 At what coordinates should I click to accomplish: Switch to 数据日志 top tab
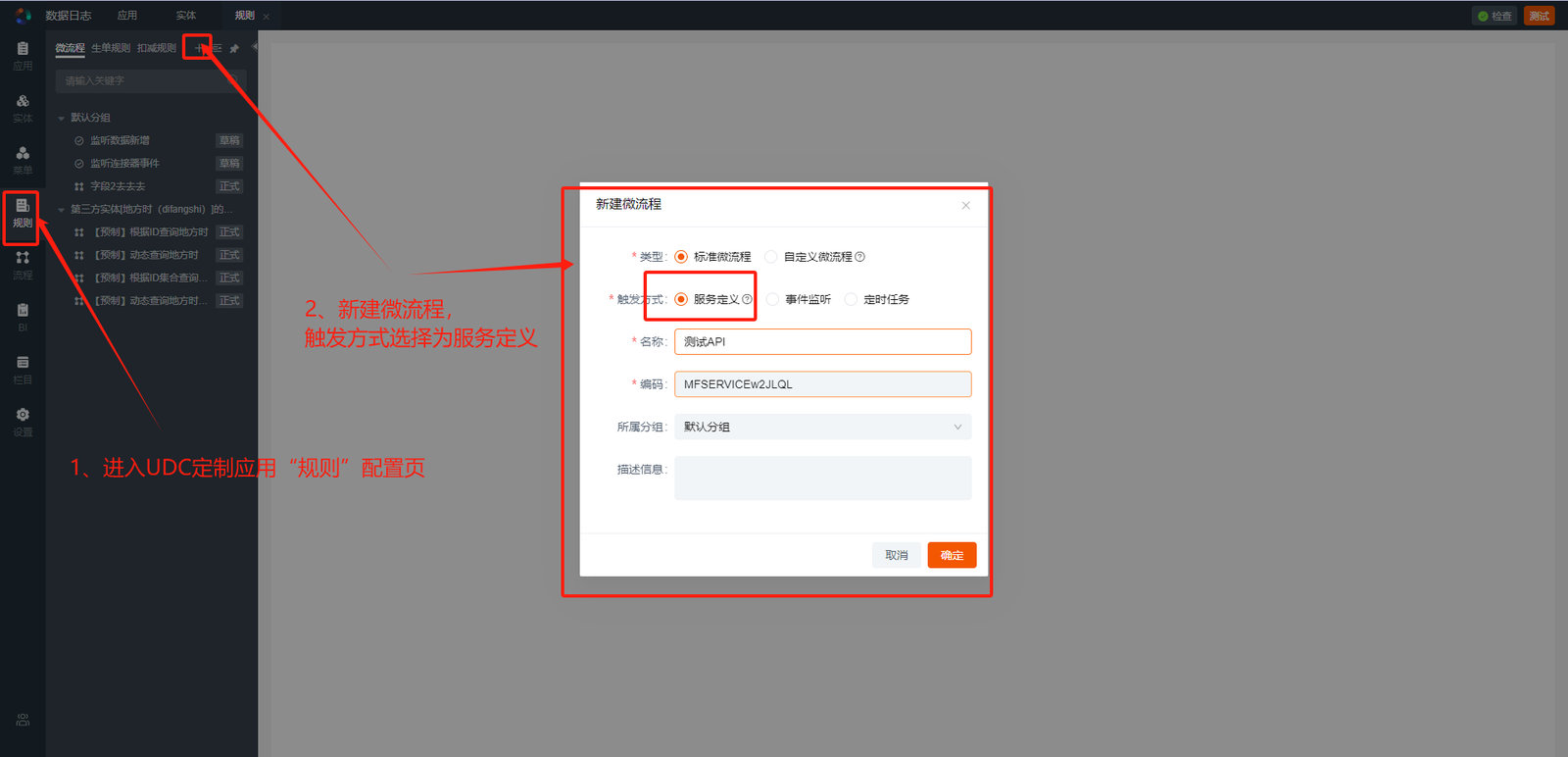pos(69,16)
